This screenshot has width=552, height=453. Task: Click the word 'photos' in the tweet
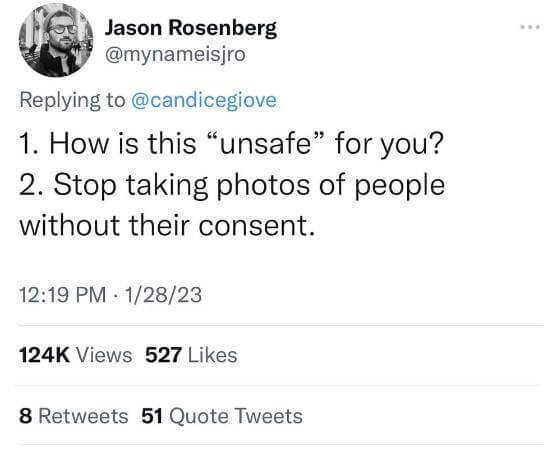(x=263, y=186)
